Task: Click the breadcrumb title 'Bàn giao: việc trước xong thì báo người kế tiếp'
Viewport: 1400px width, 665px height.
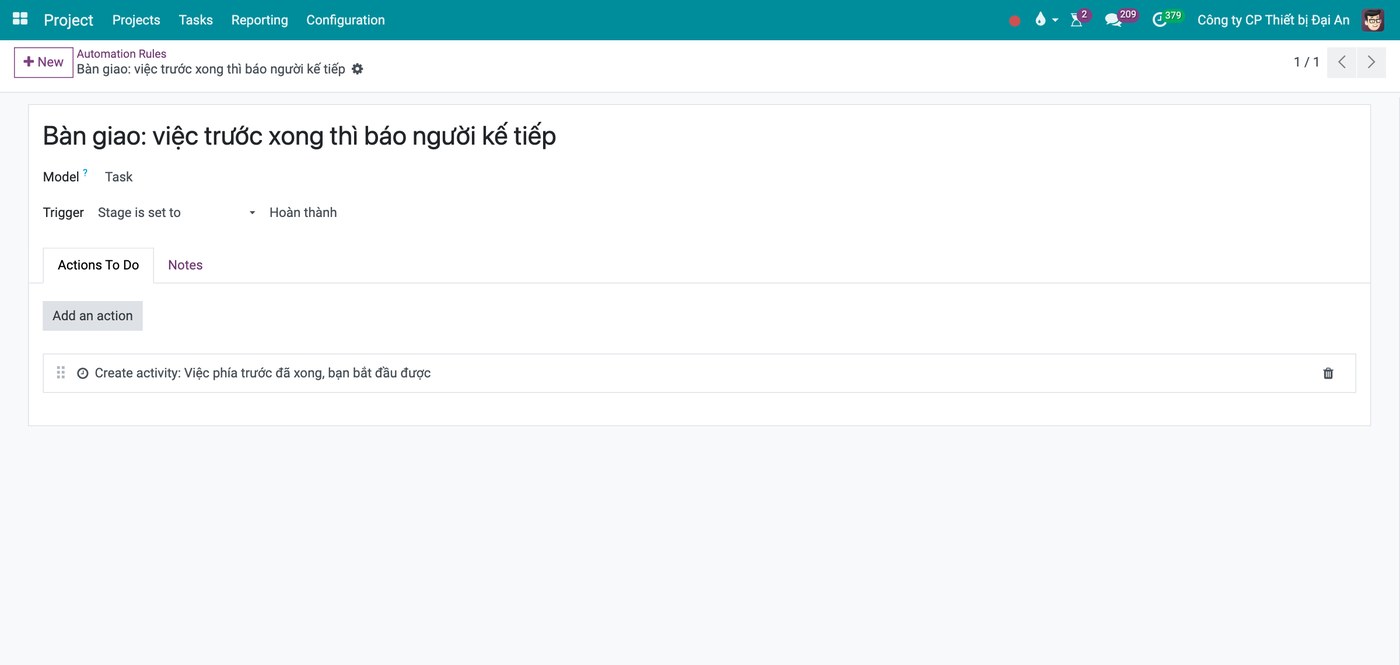Action: pyautogui.click(x=211, y=69)
